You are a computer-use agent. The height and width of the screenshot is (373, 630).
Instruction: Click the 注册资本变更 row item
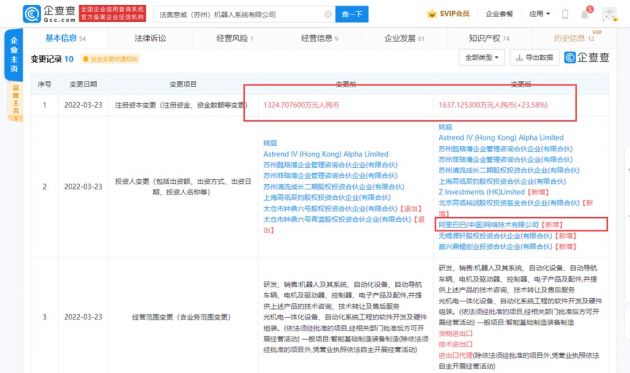click(x=181, y=105)
